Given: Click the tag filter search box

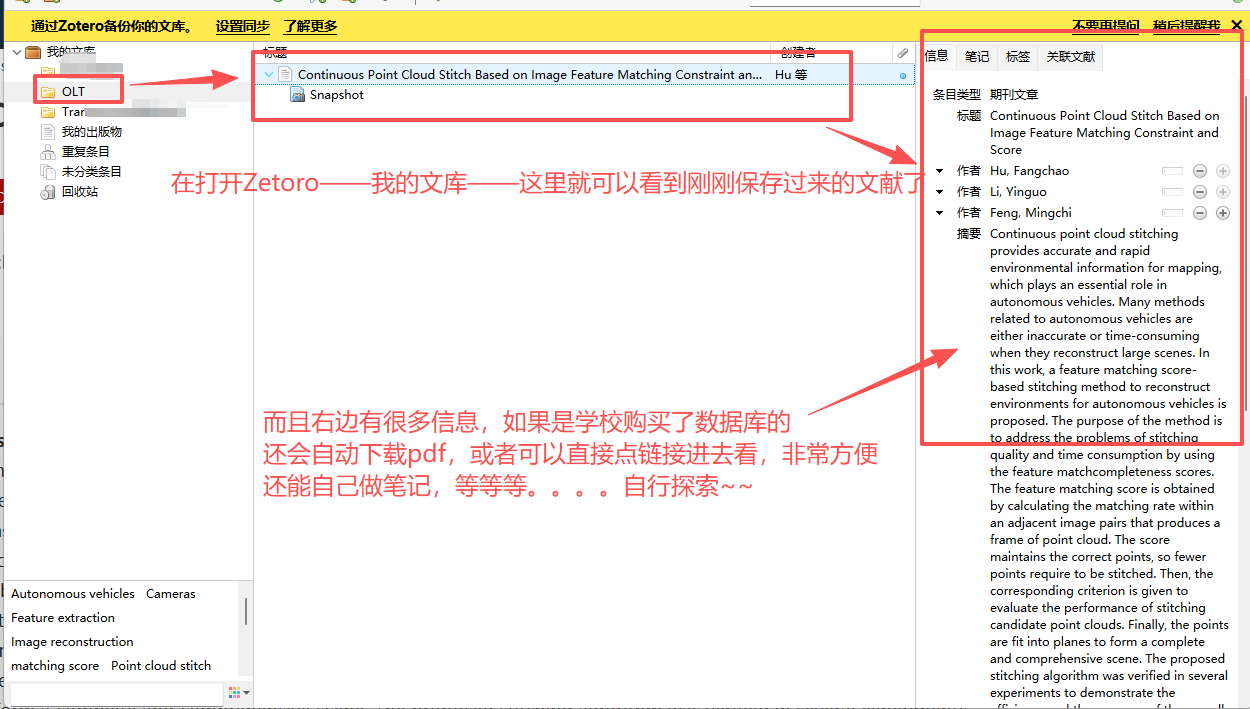Looking at the screenshot, I should pyautogui.click(x=116, y=693).
